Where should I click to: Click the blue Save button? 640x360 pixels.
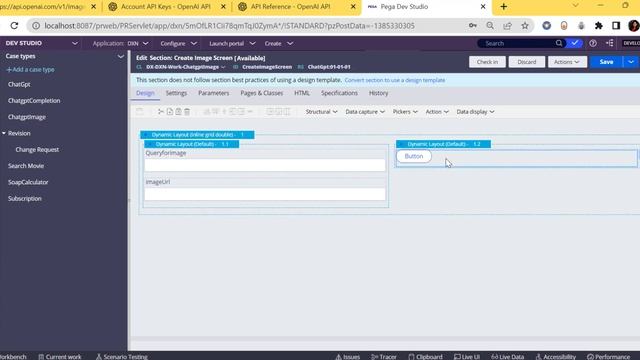click(607, 62)
